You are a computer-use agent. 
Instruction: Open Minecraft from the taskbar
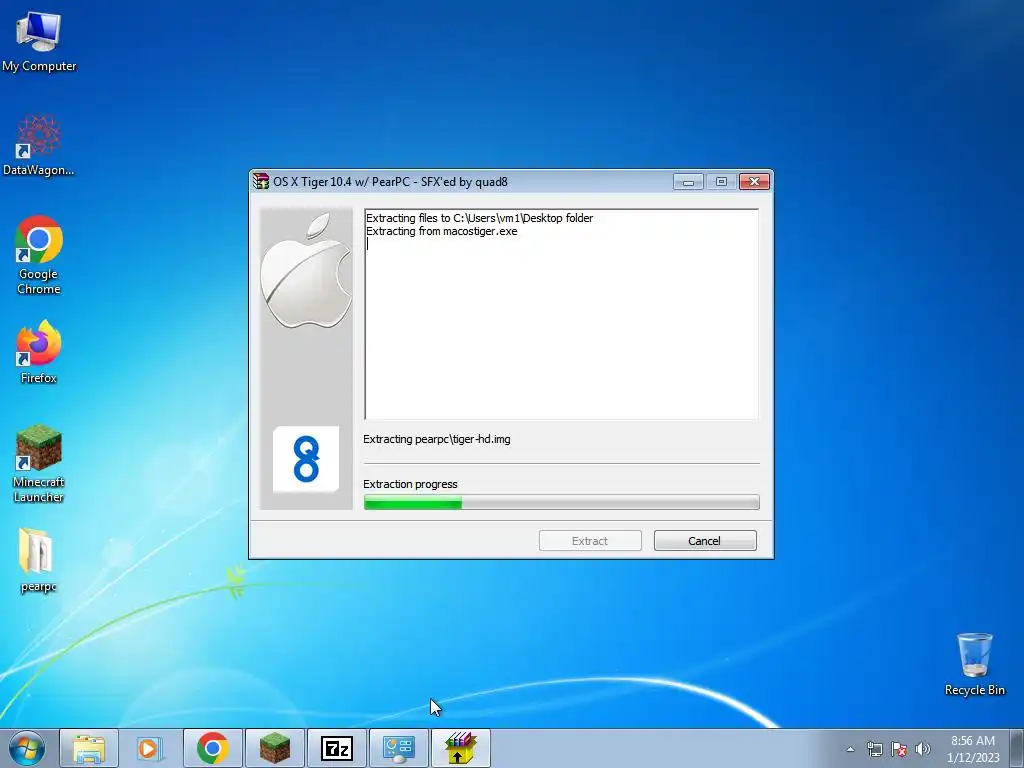[x=274, y=748]
